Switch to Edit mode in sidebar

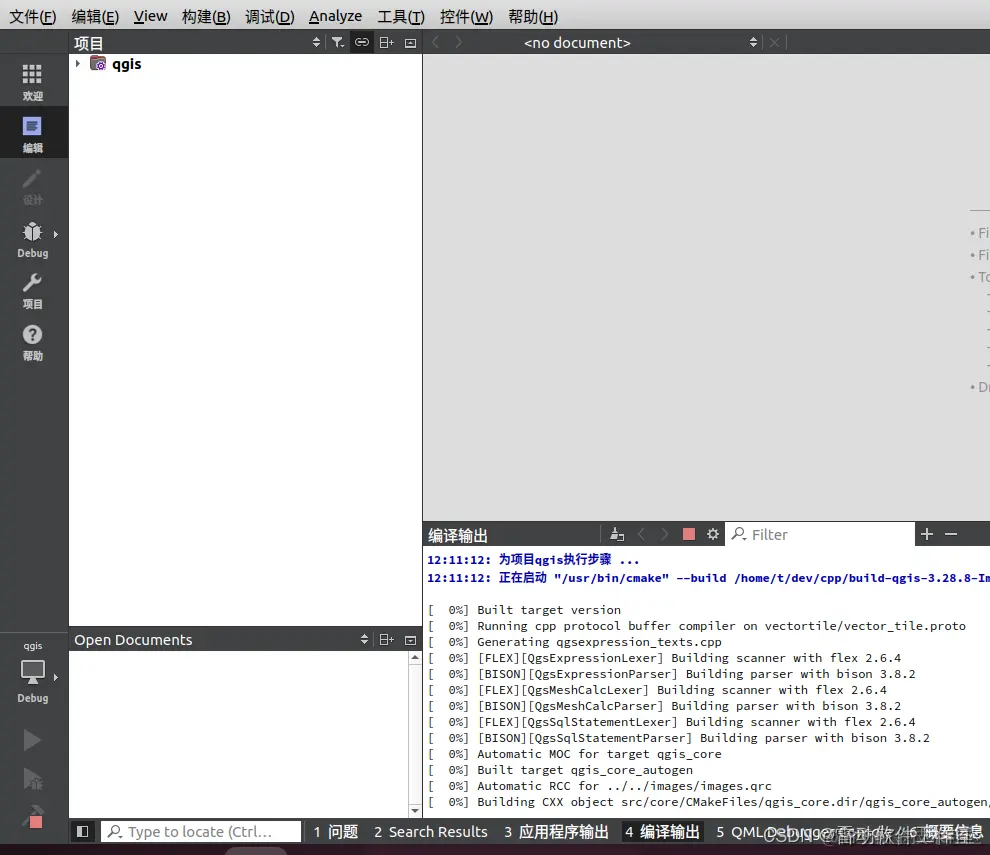(x=32, y=134)
